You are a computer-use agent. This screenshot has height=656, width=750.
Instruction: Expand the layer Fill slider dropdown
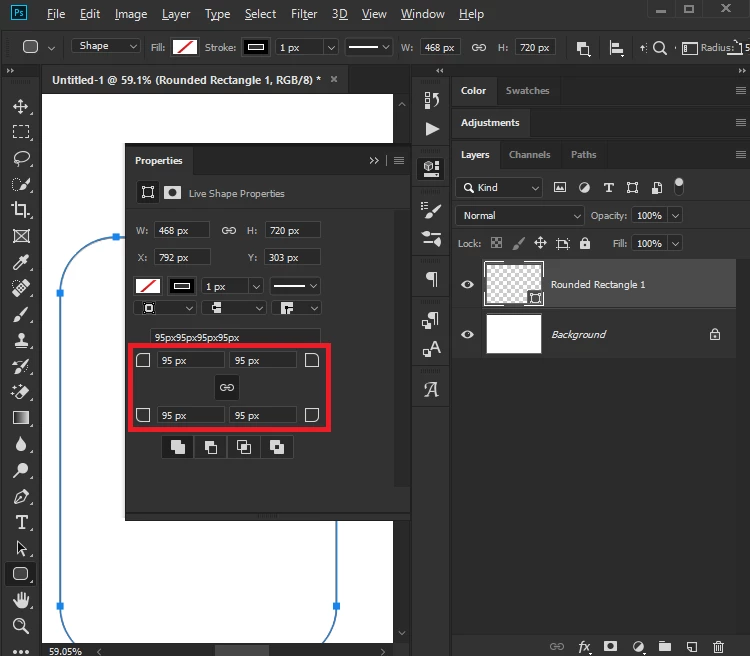[675, 244]
